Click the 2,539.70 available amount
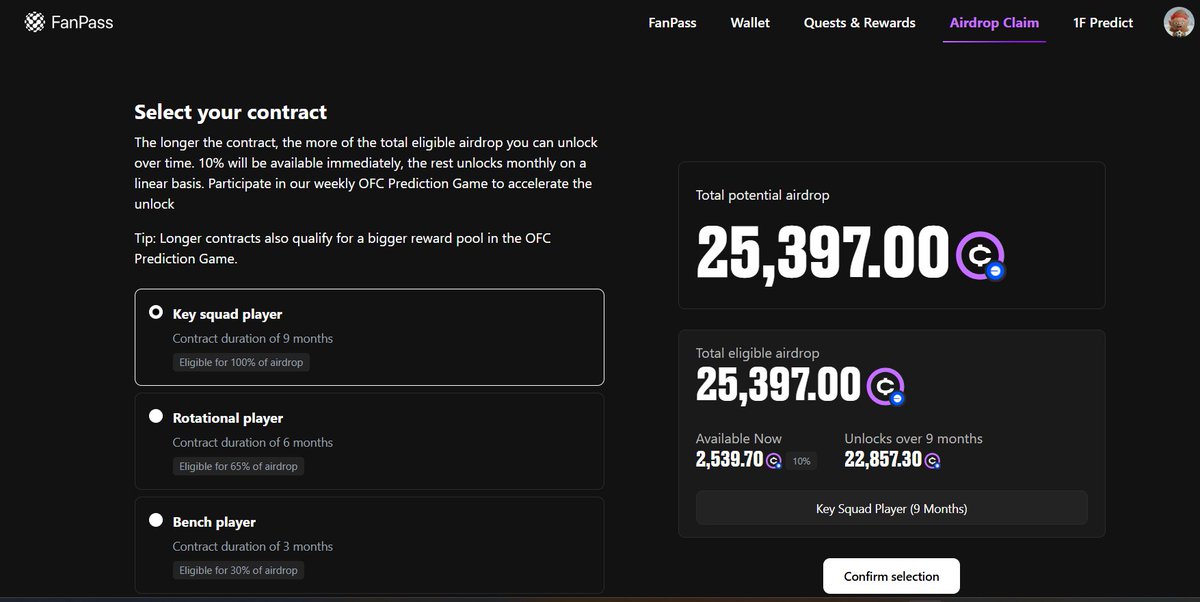The height and width of the screenshot is (602, 1200). [729, 460]
